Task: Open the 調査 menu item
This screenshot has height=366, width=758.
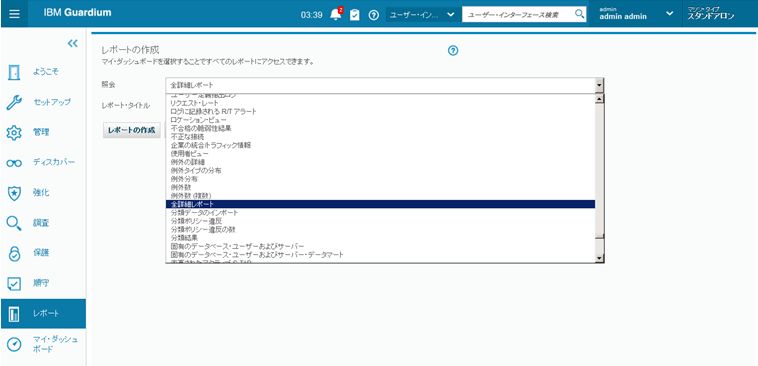Action: click(x=41, y=223)
